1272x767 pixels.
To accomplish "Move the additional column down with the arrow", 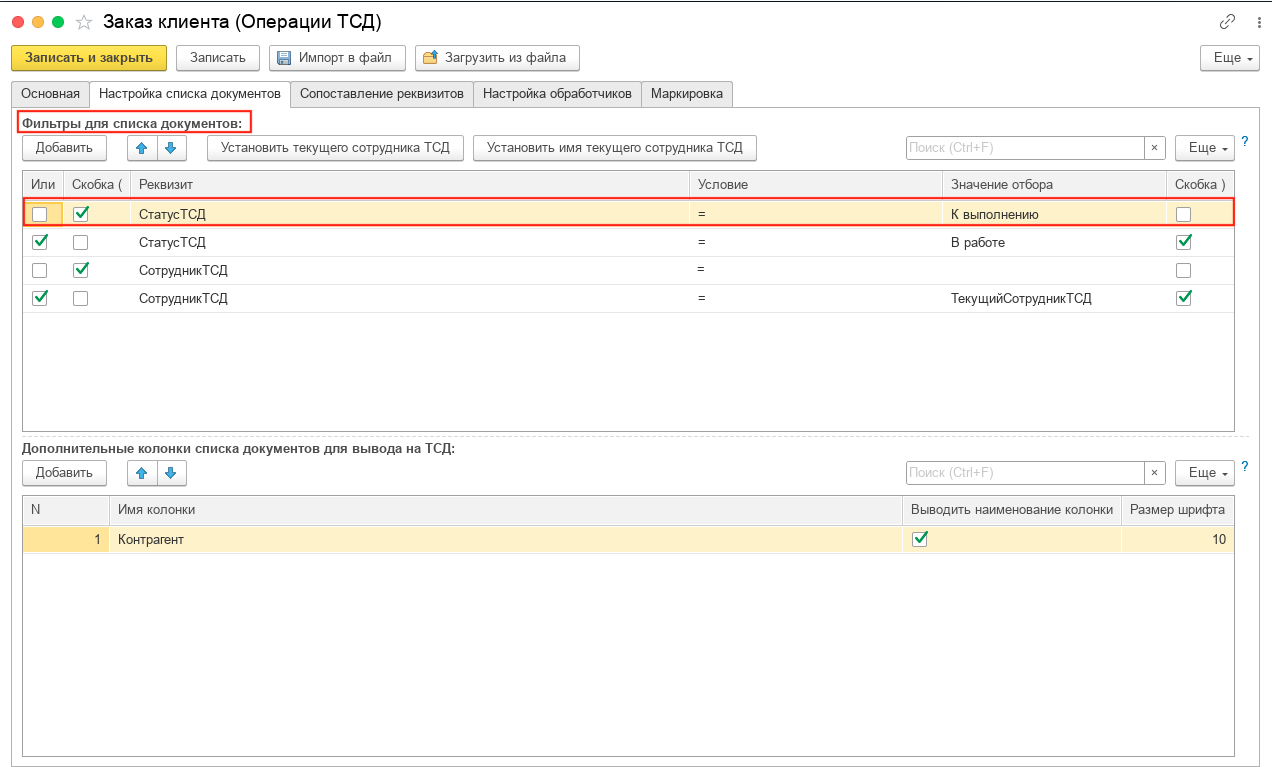I will click(171, 473).
